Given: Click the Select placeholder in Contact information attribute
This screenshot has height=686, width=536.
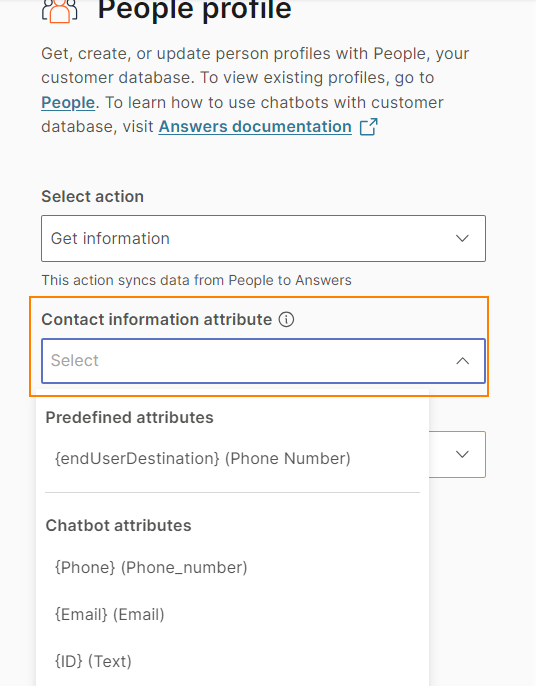Looking at the screenshot, I should pyautogui.click(x=74, y=360).
